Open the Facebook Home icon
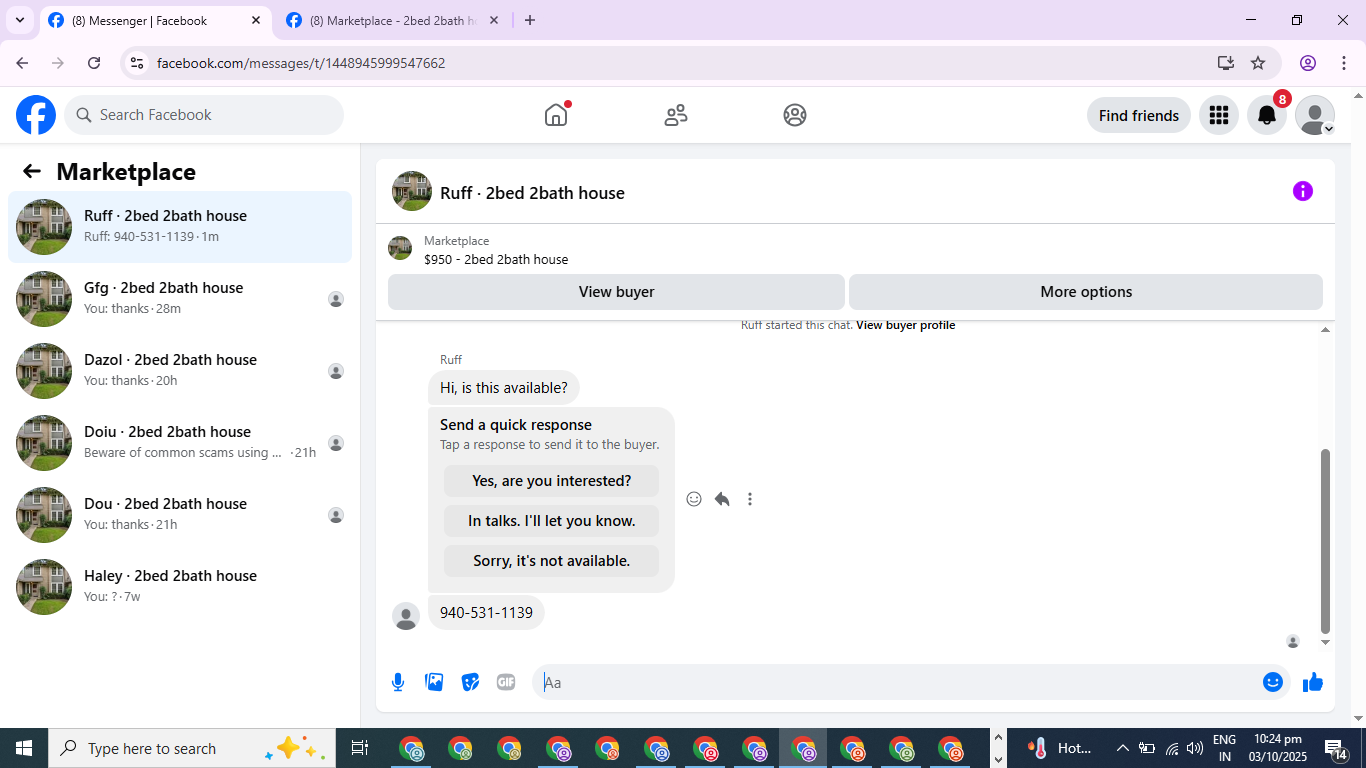 point(556,115)
